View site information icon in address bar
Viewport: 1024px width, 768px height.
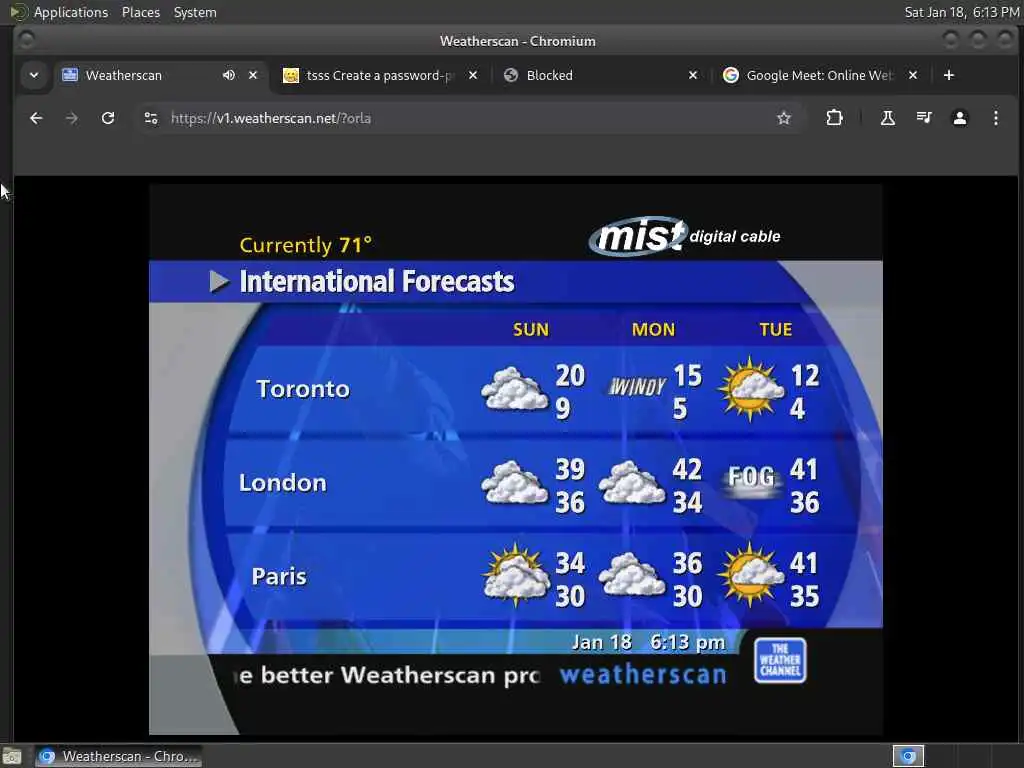(151, 118)
